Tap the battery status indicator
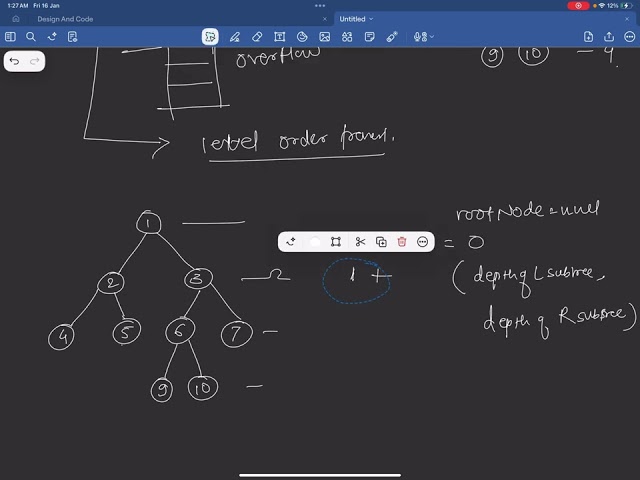This screenshot has height=480, width=640. [627, 6]
